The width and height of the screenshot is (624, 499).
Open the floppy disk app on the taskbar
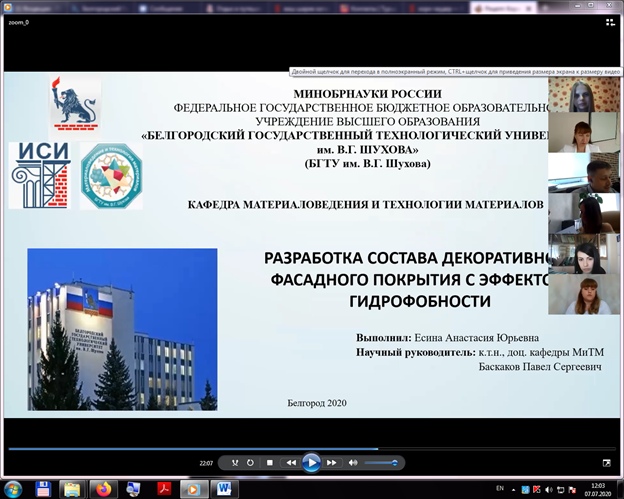point(43,489)
